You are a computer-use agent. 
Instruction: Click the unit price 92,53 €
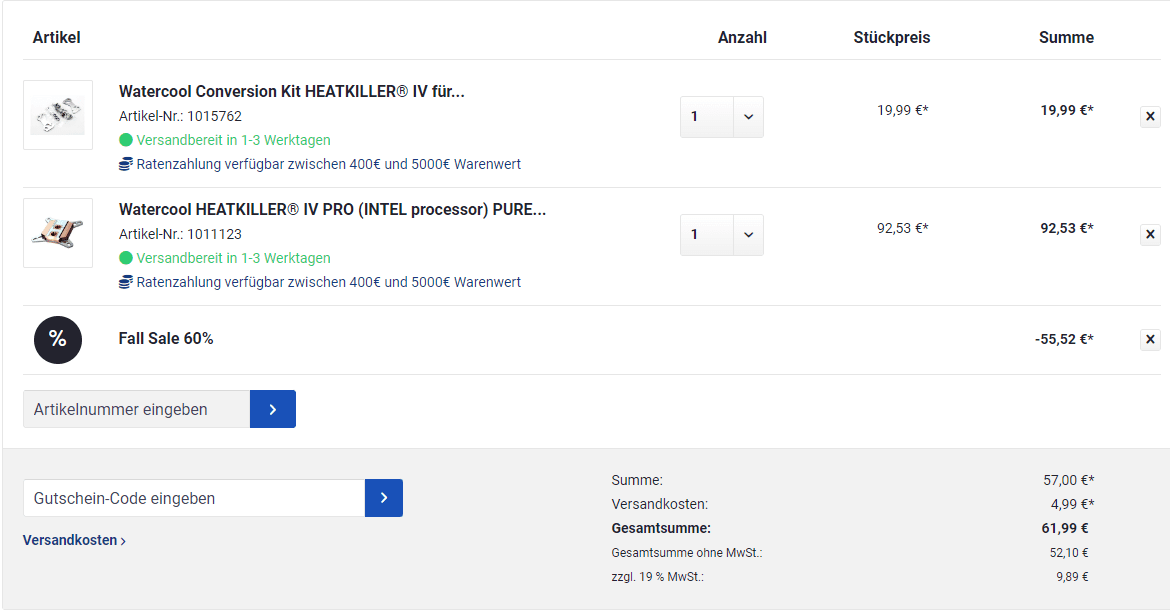[x=902, y=228]
